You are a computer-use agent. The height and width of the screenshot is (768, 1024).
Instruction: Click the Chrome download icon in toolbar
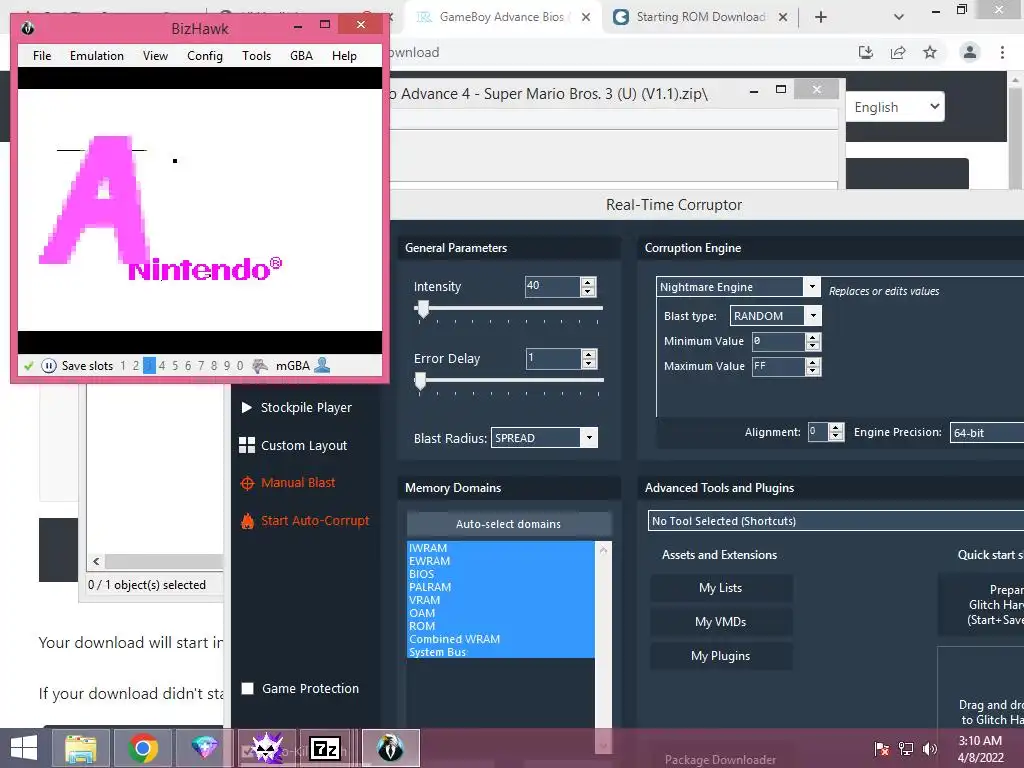(x=866, y=52)
